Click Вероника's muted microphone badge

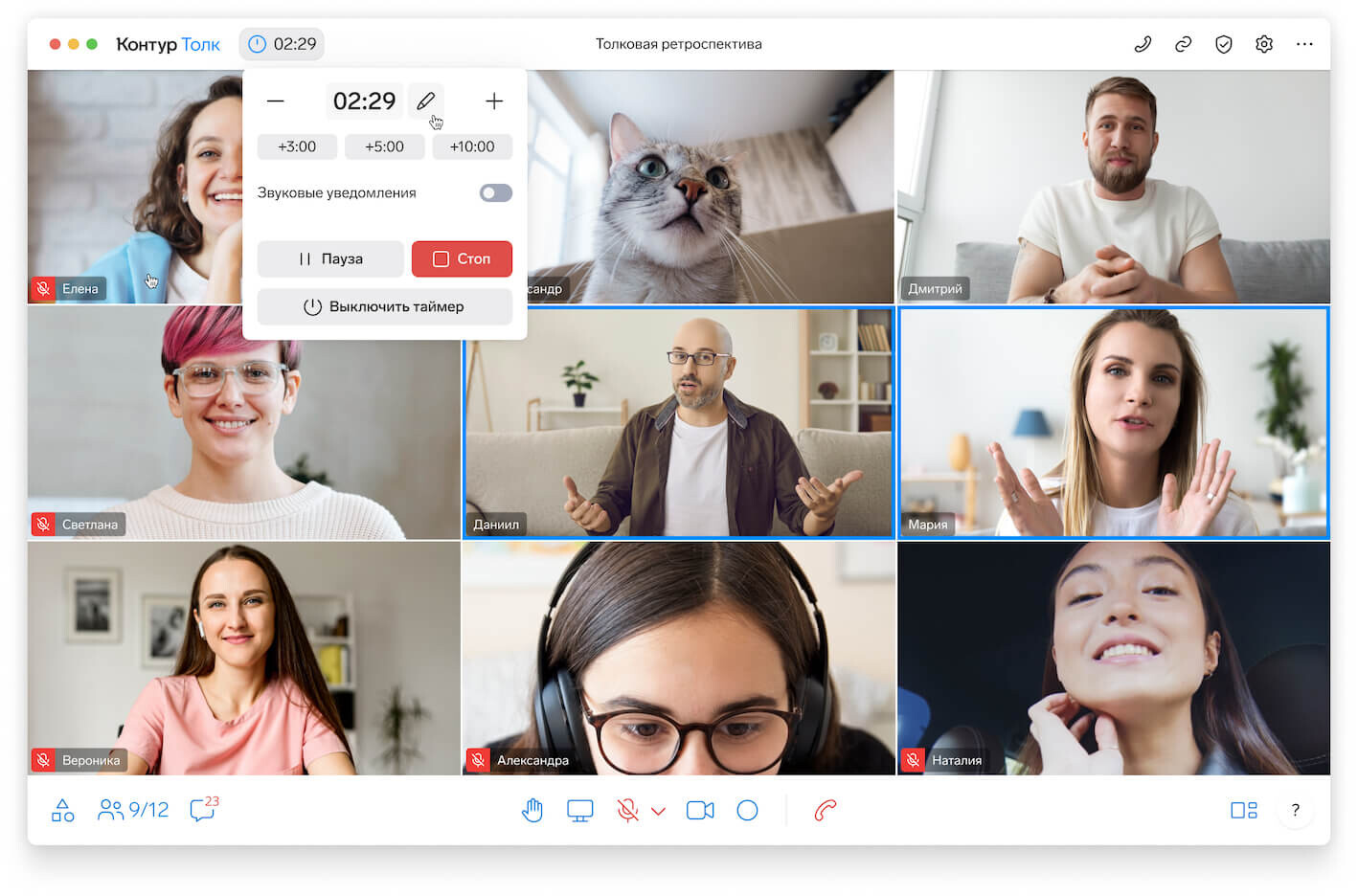click(x=43, y=760)
